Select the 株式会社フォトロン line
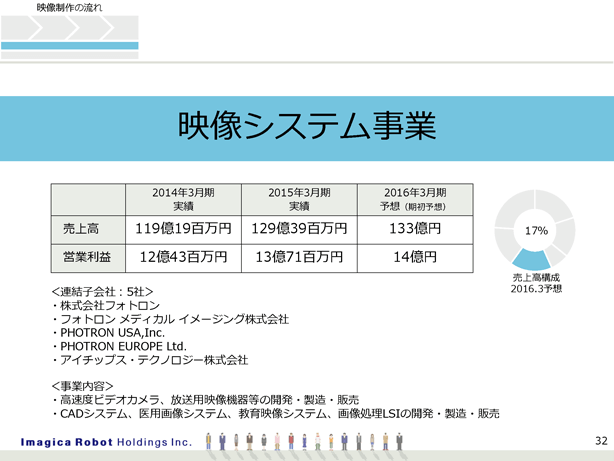Viewport: 614px width, 461px height. pyautogui.click(x=106, y=306)
